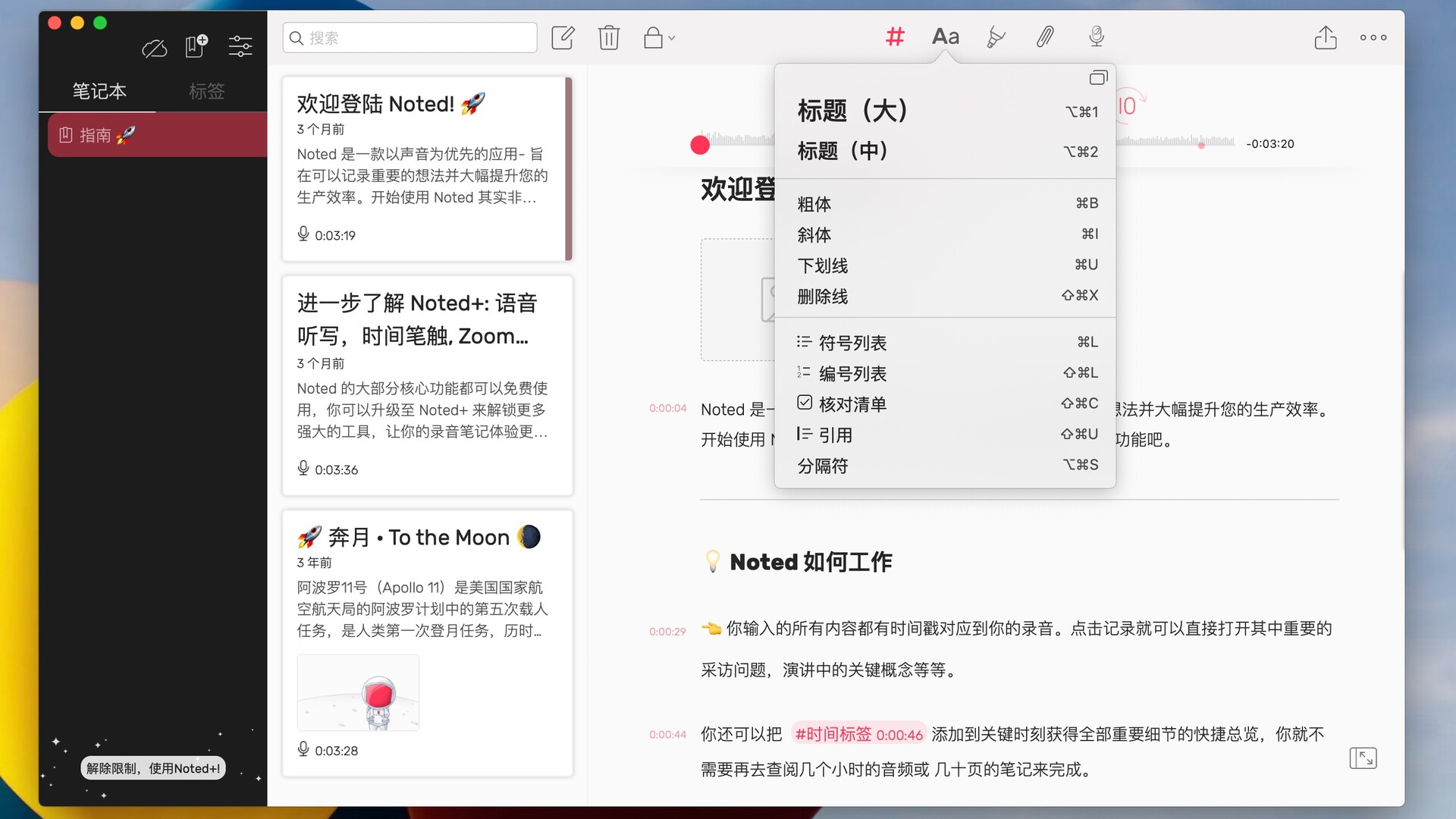Screen dimensions: 1456x819
Task: Click astronaut thumbnail in moon note
Action: point(358,692)
